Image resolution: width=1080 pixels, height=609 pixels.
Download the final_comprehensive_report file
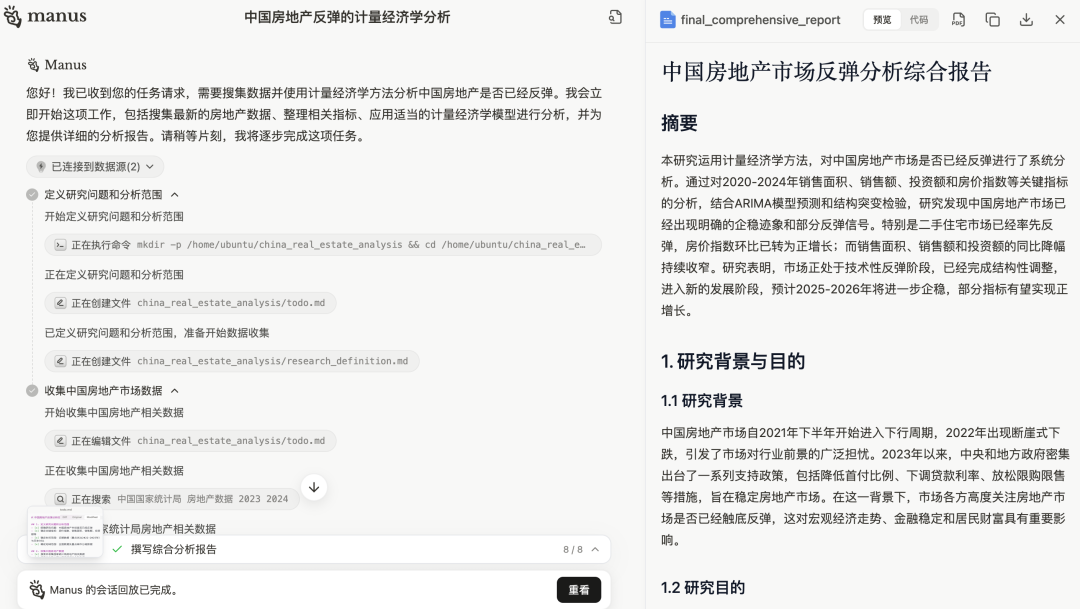pyautogui.click(x=1025, y=19)
